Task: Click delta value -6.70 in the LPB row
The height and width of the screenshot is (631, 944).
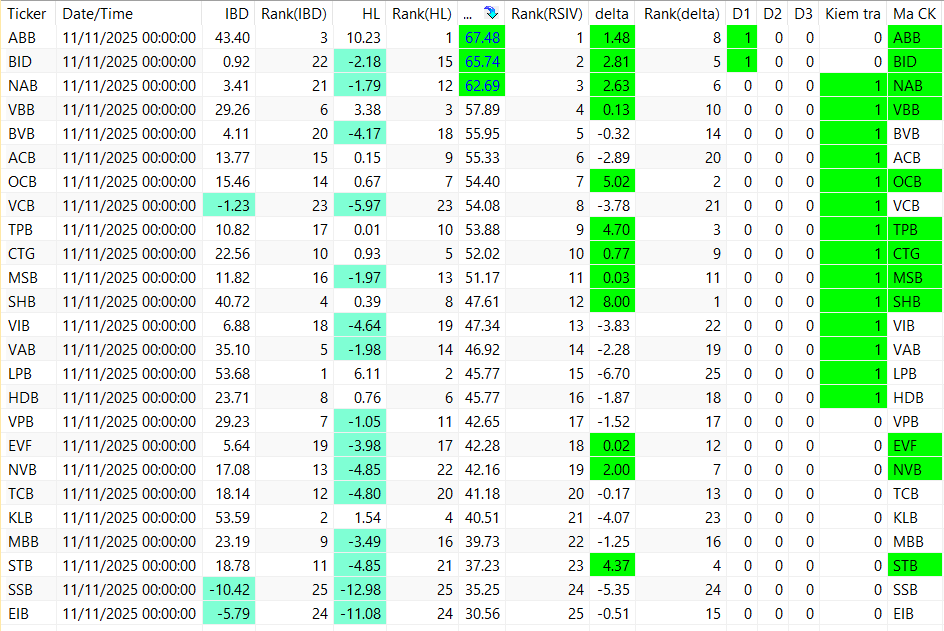Action: pyautogui.click(x=613, y=373)
